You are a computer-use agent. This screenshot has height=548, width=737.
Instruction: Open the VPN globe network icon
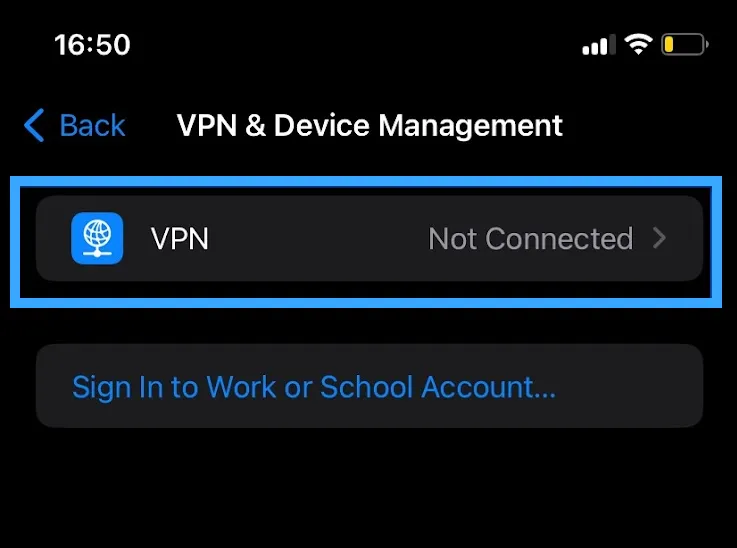coord(97,238)
